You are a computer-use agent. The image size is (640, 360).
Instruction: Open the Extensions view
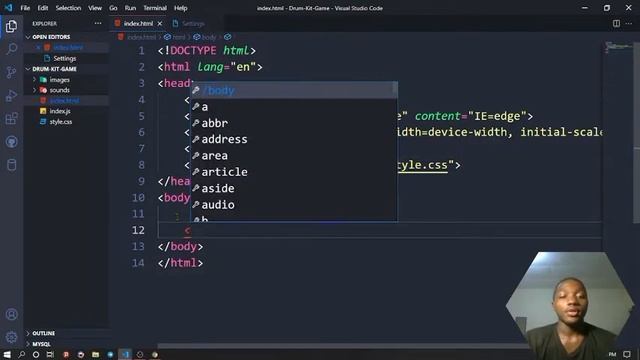click(x=11, y=119)
